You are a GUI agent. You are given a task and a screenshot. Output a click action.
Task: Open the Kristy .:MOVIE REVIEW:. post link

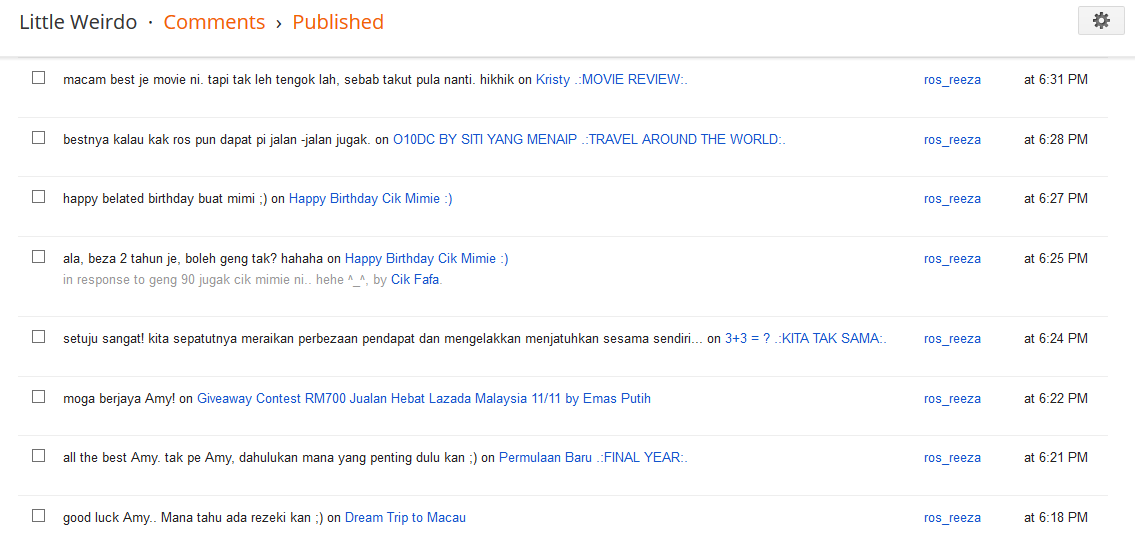point(612,80)
